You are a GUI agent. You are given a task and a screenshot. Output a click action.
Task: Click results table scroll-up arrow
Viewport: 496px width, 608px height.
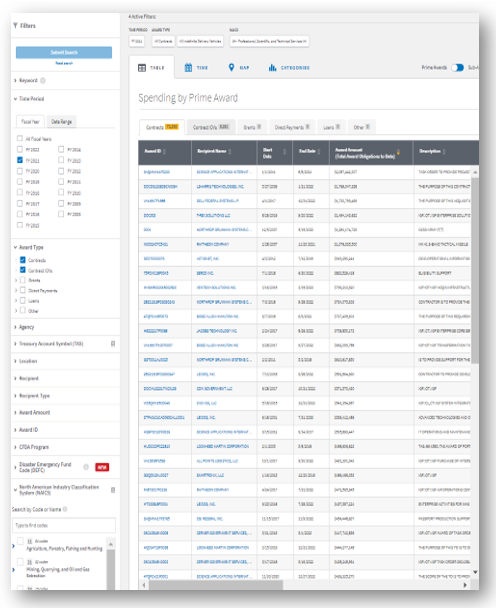(x=475, y=172)
